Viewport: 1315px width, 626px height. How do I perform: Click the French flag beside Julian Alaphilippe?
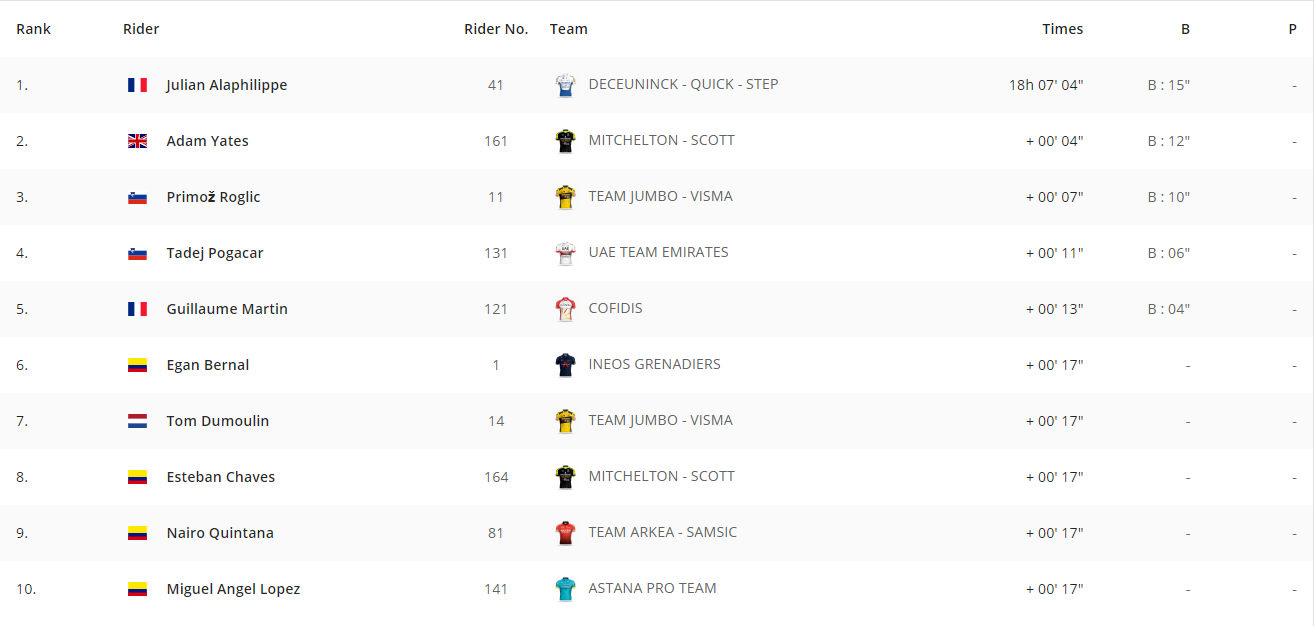click(x=138, y=85)
